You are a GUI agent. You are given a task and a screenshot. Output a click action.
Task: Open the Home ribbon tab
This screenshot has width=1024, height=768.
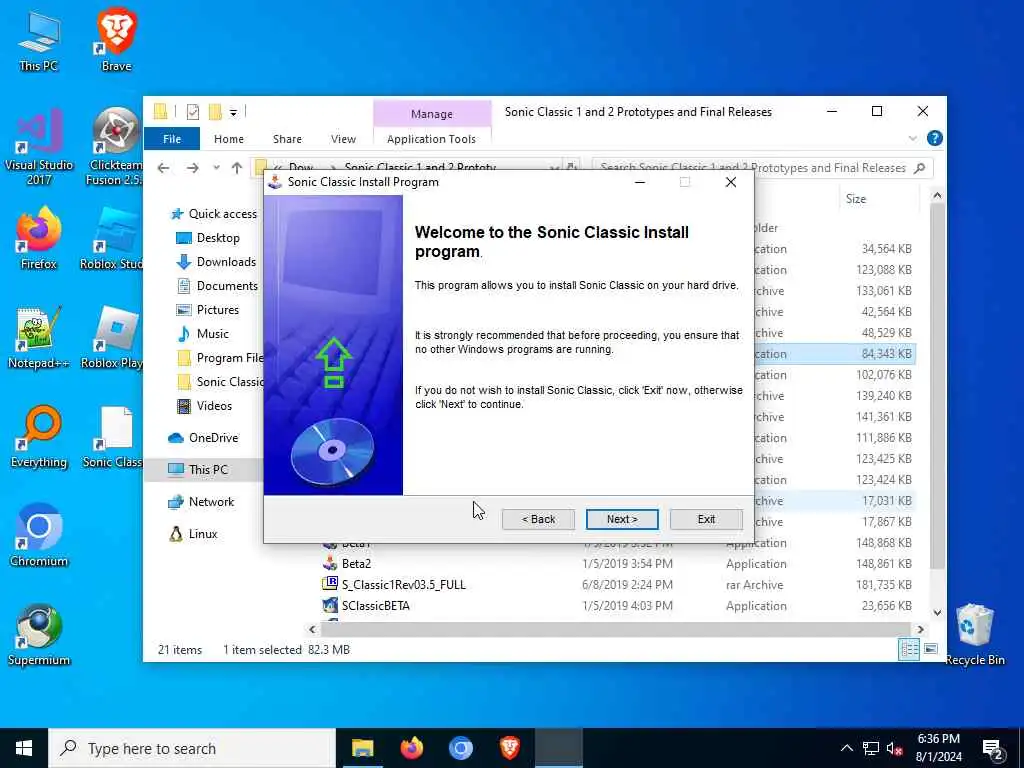pyautogui.click(x=229, y=139)
